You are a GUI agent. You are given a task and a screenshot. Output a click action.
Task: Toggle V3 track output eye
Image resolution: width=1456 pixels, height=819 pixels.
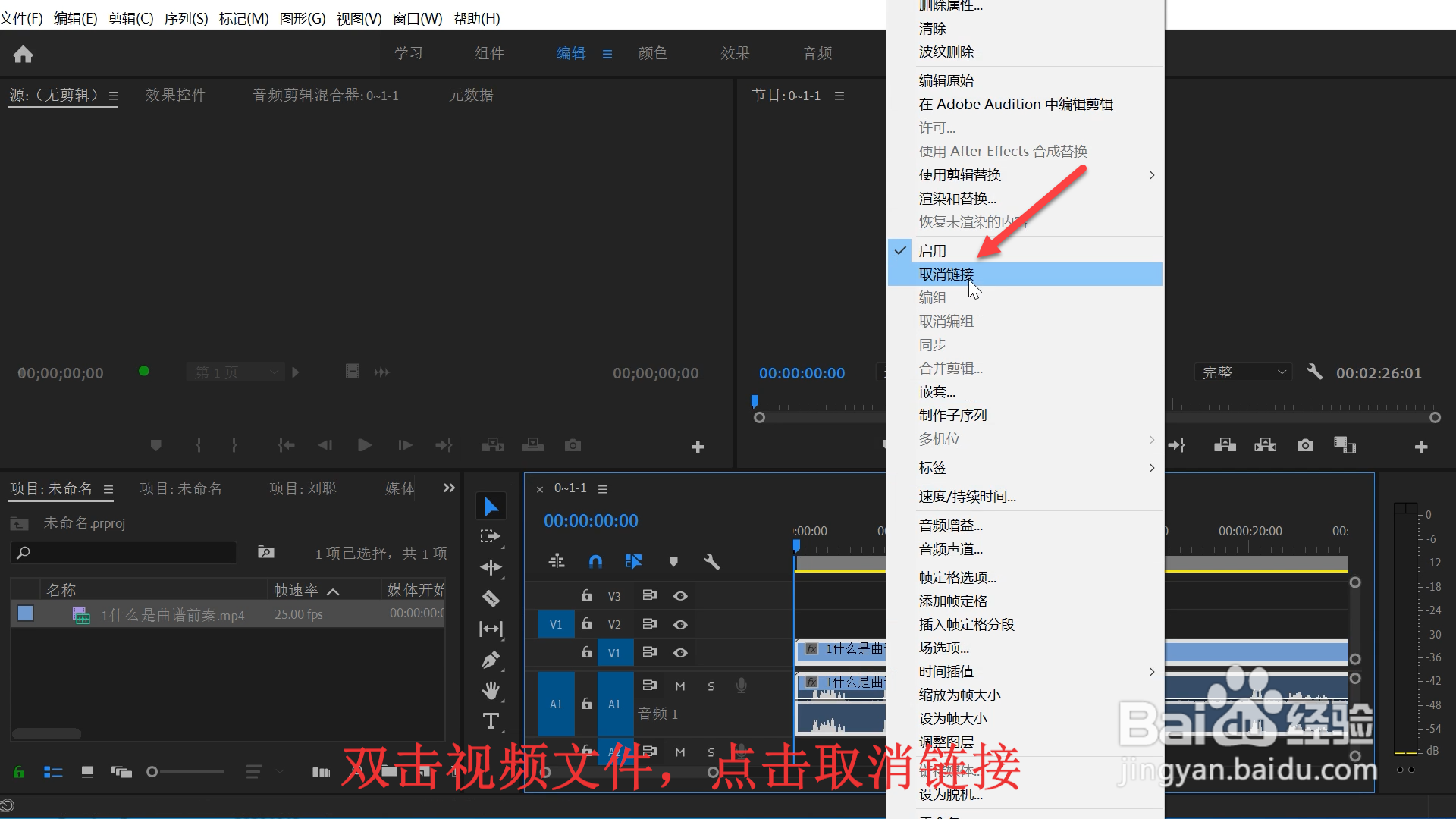[680, 596]
